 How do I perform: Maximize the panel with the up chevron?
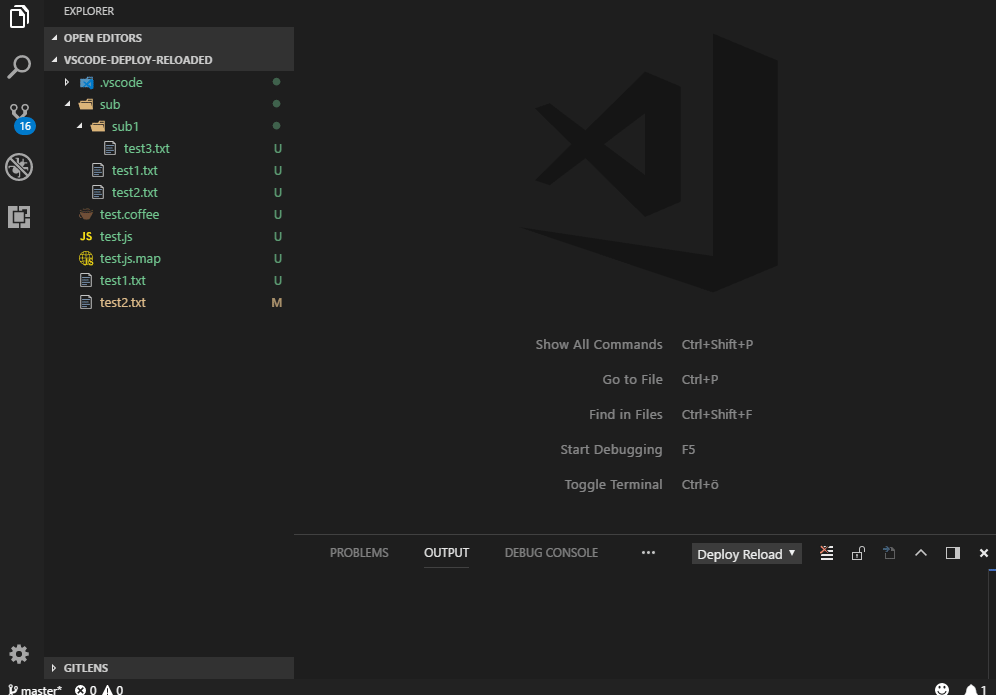tap(921, 553)
